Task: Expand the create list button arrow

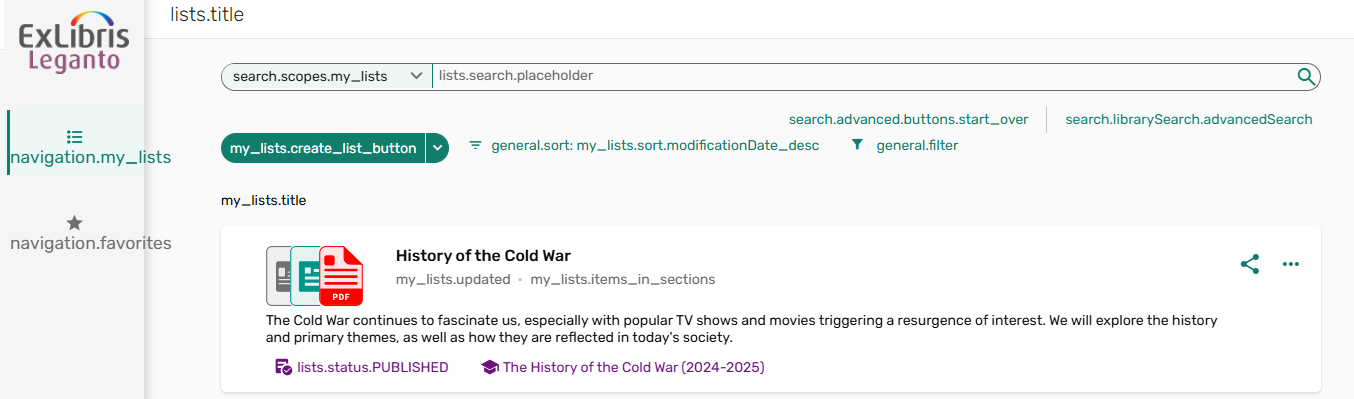Action: [x=438, y=148]
